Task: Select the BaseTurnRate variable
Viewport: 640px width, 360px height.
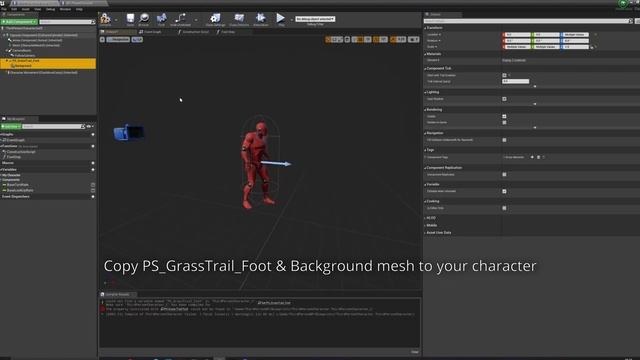Action: [x=18, y=185]
